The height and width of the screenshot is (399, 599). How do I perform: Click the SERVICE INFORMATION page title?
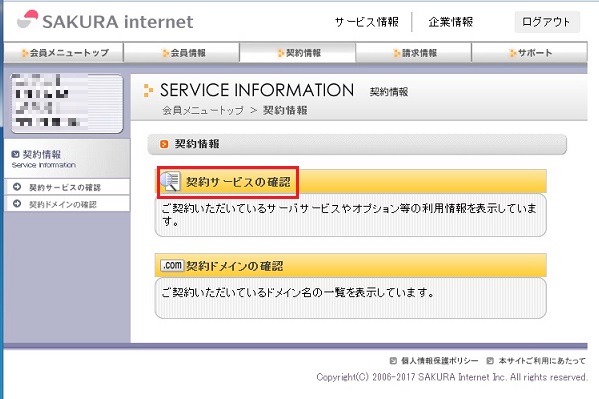257,90
